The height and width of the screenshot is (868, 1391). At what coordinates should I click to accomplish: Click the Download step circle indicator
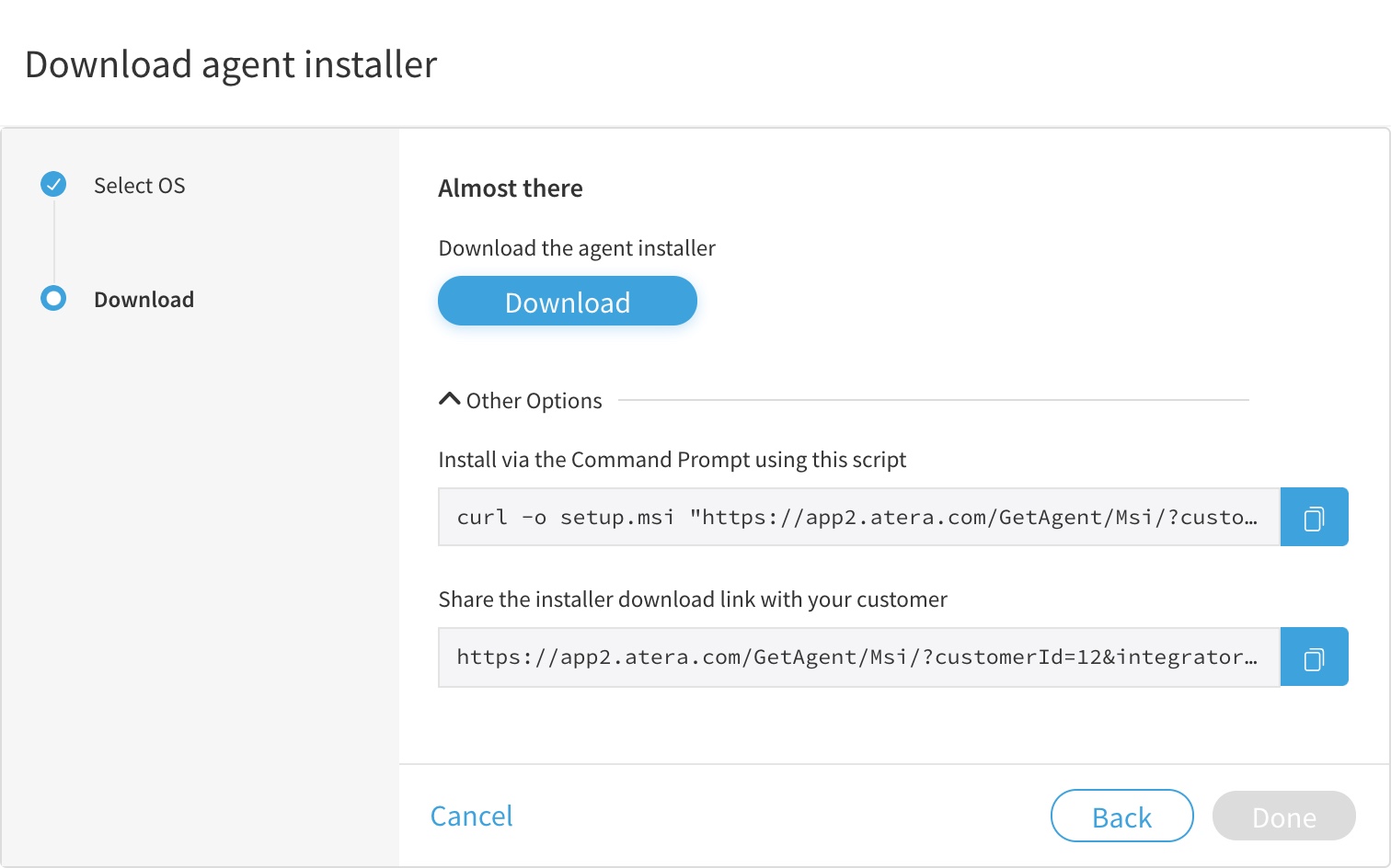(53, 298)
